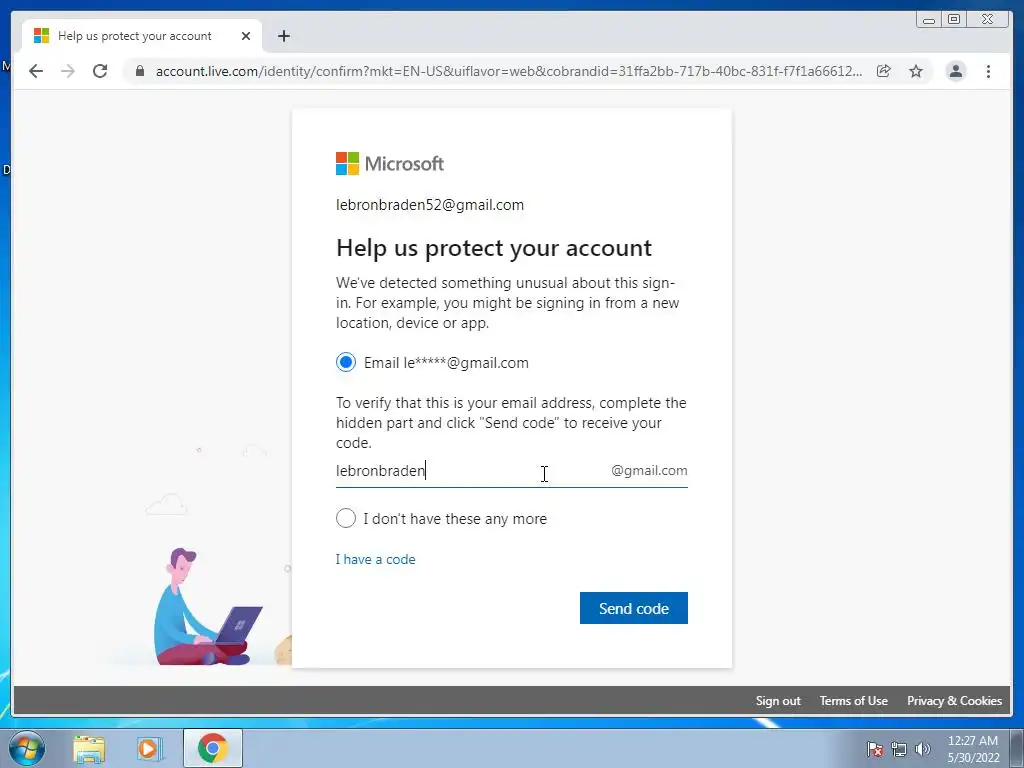Click the taskbar clock showing 12:27 AM
This screenshot has width=1024, height=768.
973,749
